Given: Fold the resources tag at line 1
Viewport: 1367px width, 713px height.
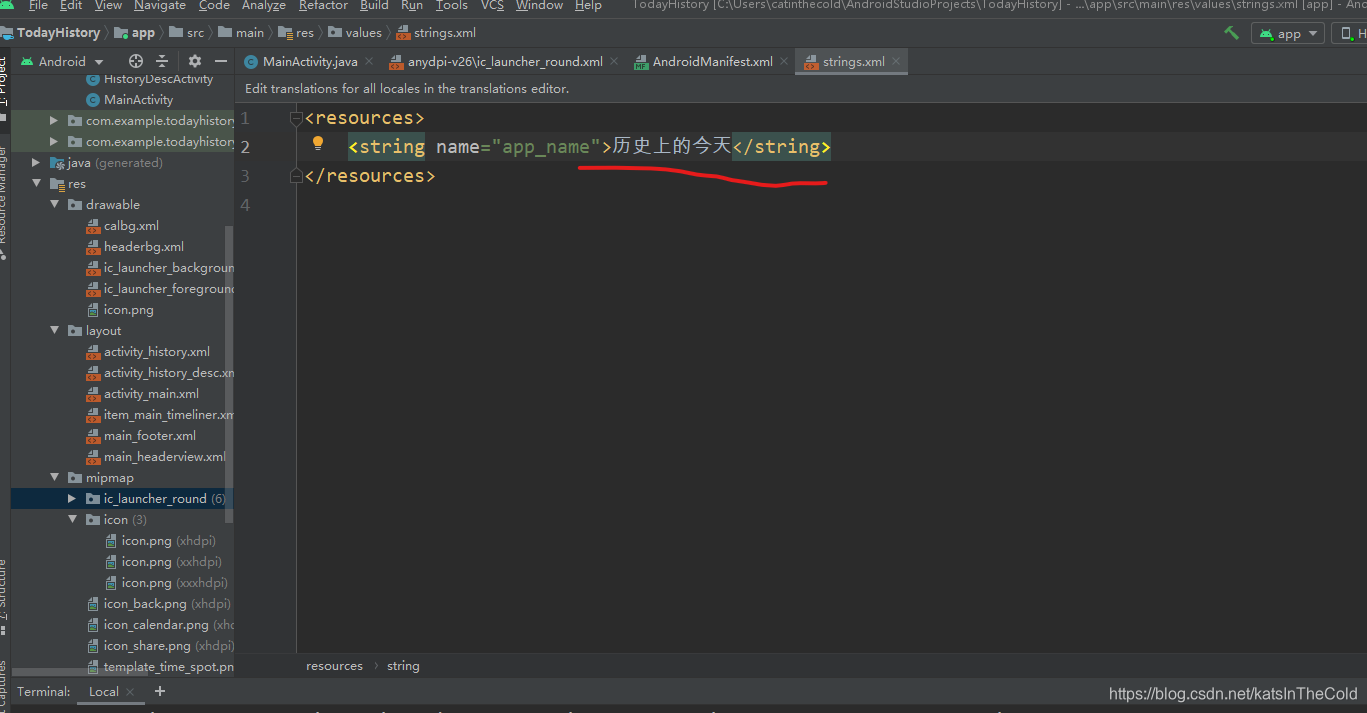Looking at the screenshot, I should click(296, 118).
